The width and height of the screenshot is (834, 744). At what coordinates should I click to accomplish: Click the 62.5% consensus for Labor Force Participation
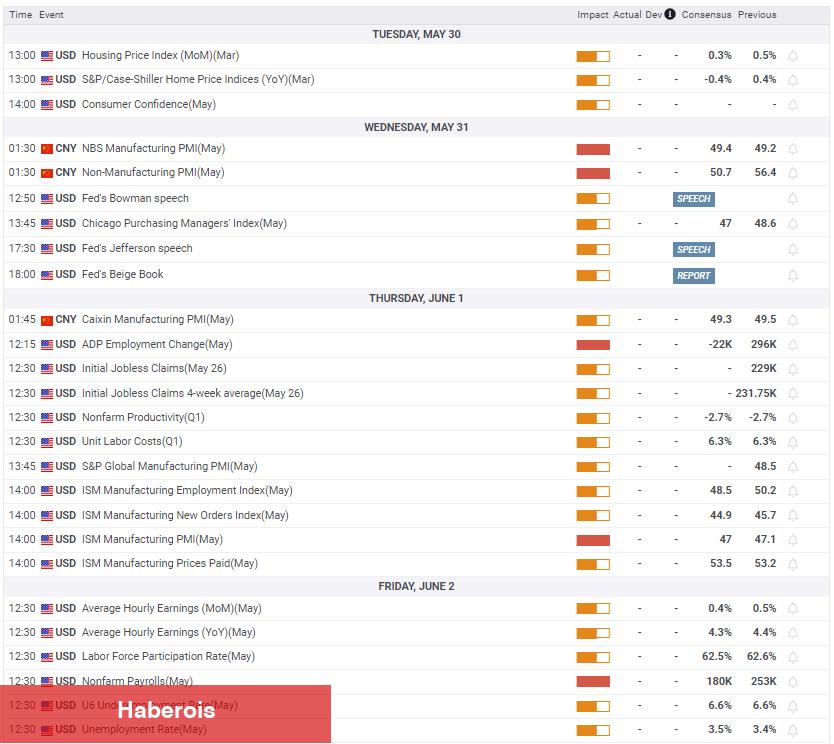[717, 656]
